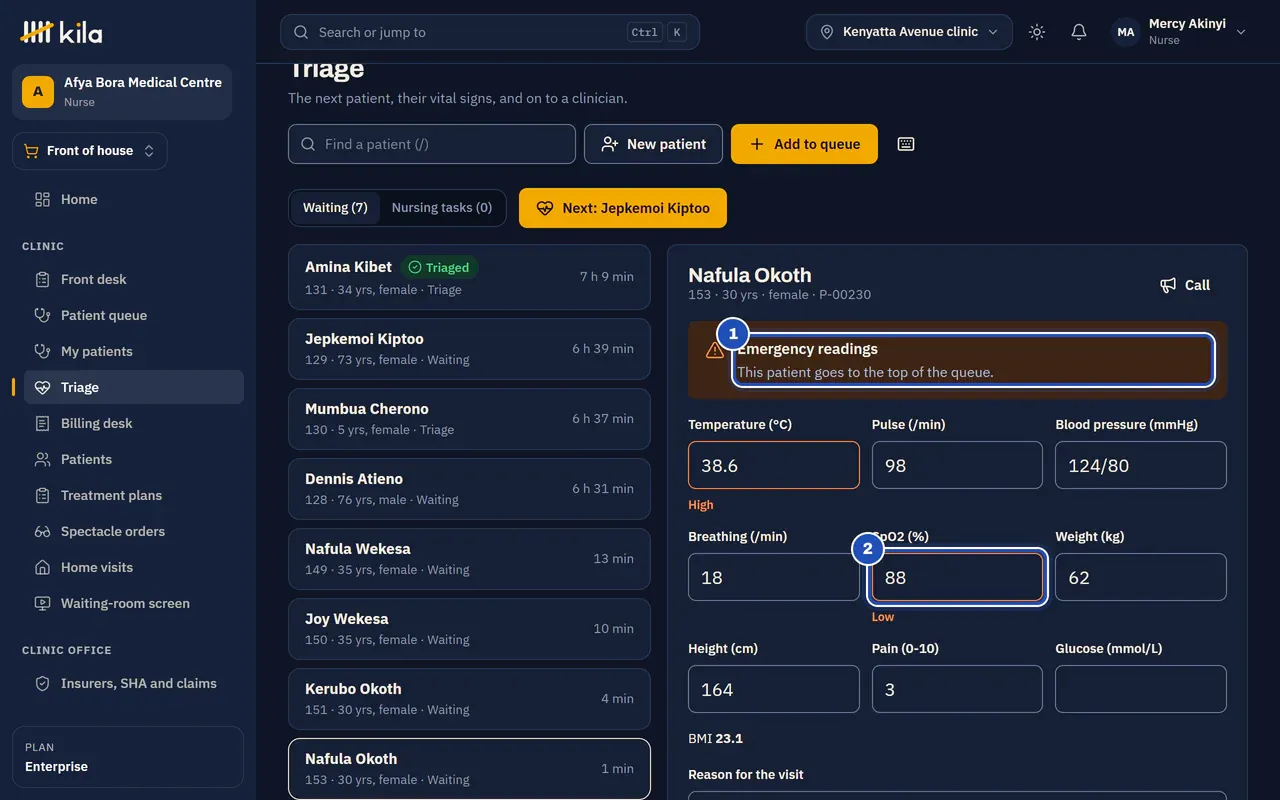This screenshot has height=800, width=1280.
Task: Select Joy Wekesa queue row
Action: coord(469,629)
